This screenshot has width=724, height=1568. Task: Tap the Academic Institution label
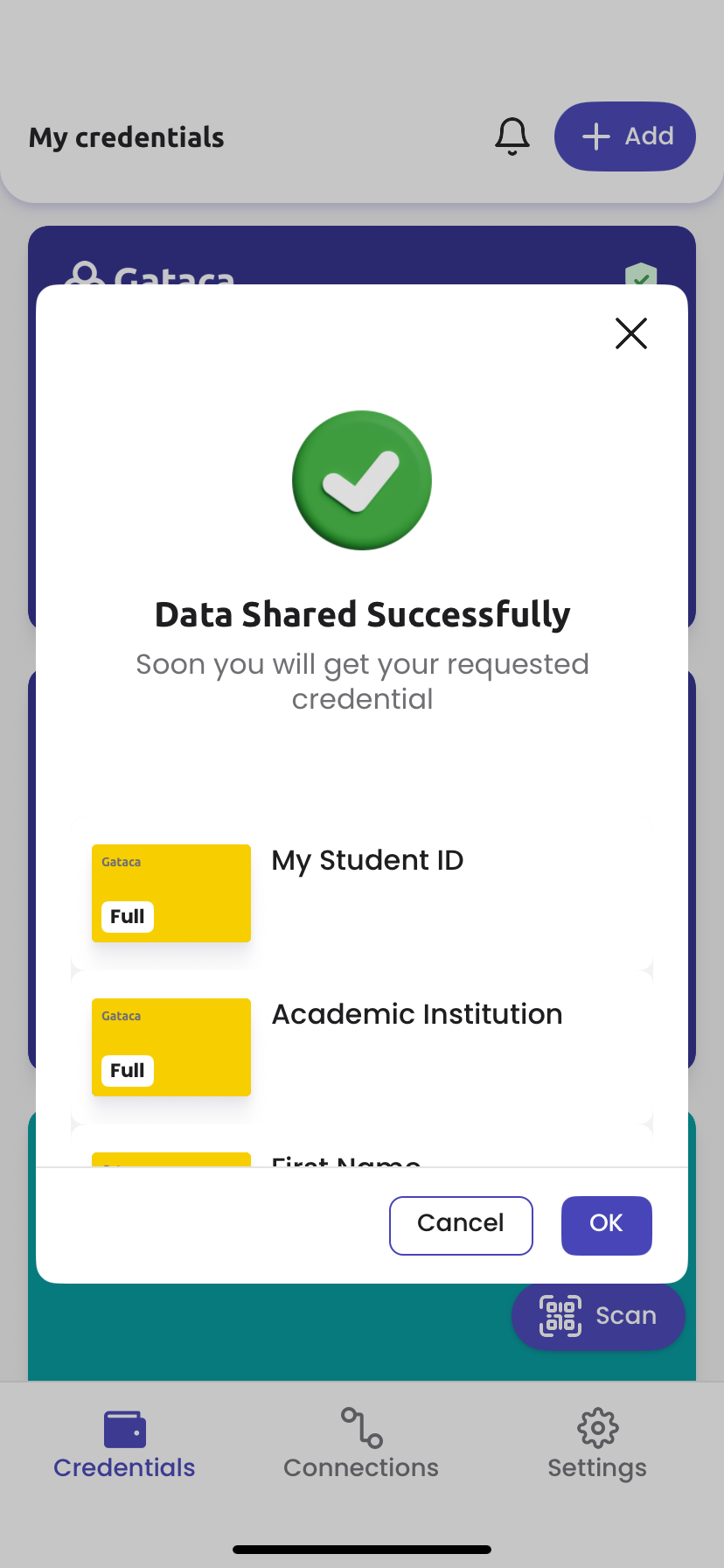tap(417, 1014)
